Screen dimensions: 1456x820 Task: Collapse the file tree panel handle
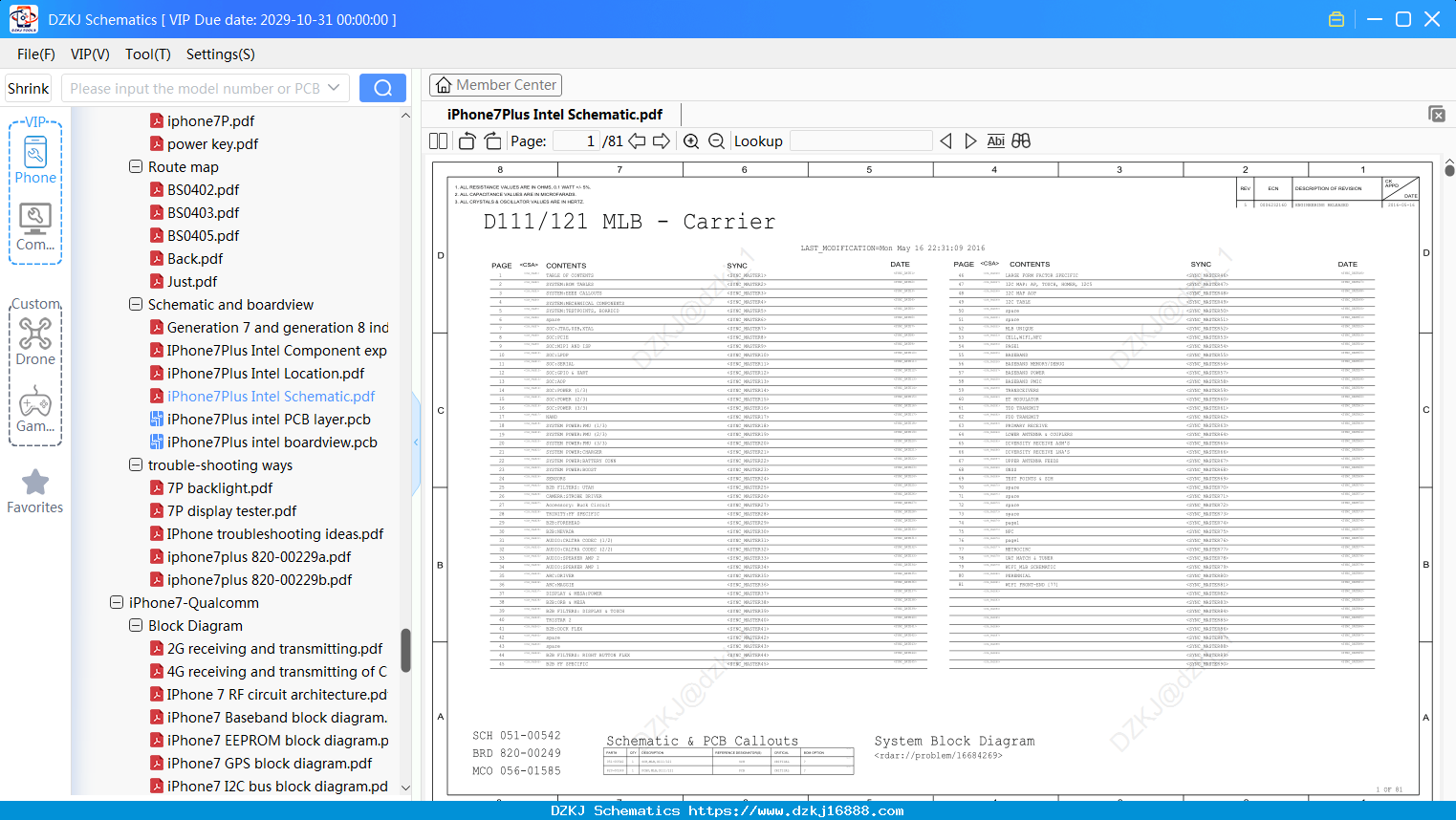coord(416,442)
